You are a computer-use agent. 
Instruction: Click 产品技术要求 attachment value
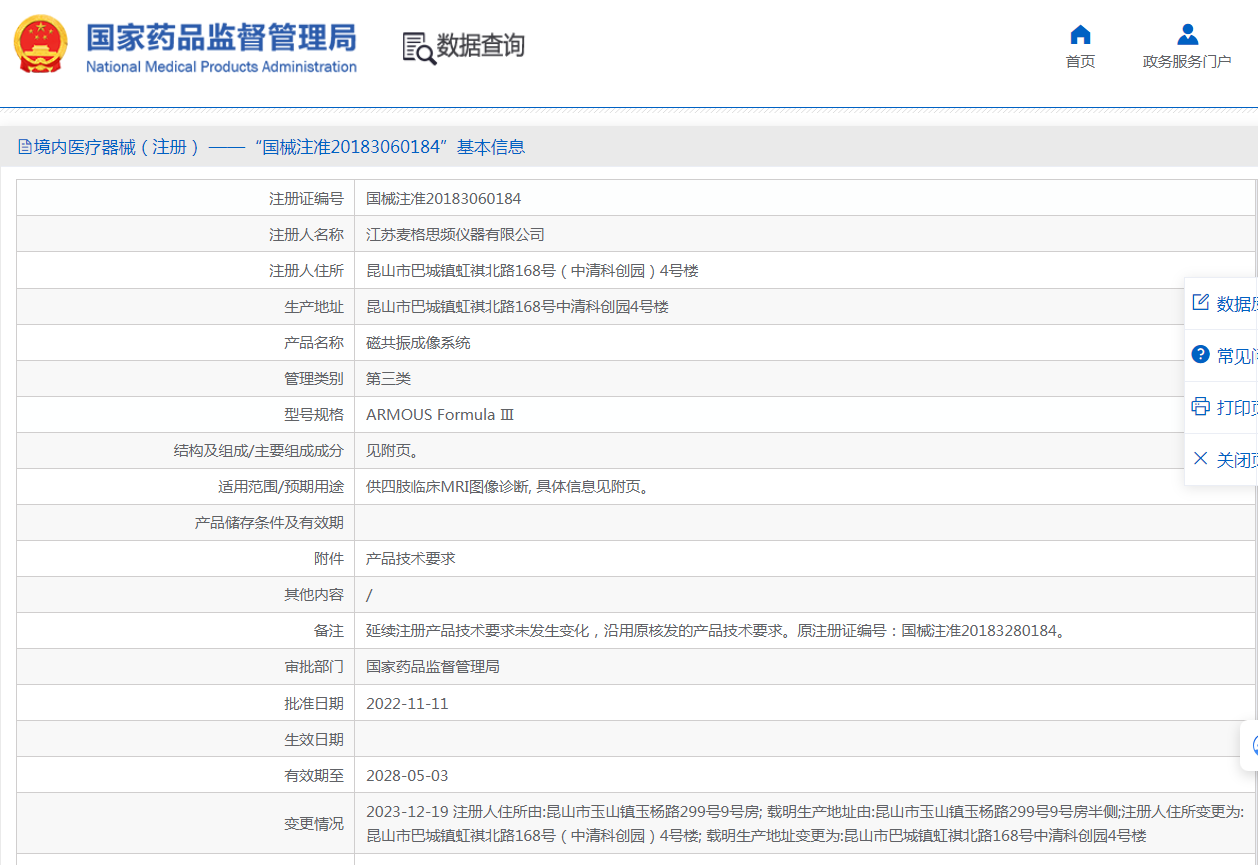pyautogui.click(x=411, y=559)
